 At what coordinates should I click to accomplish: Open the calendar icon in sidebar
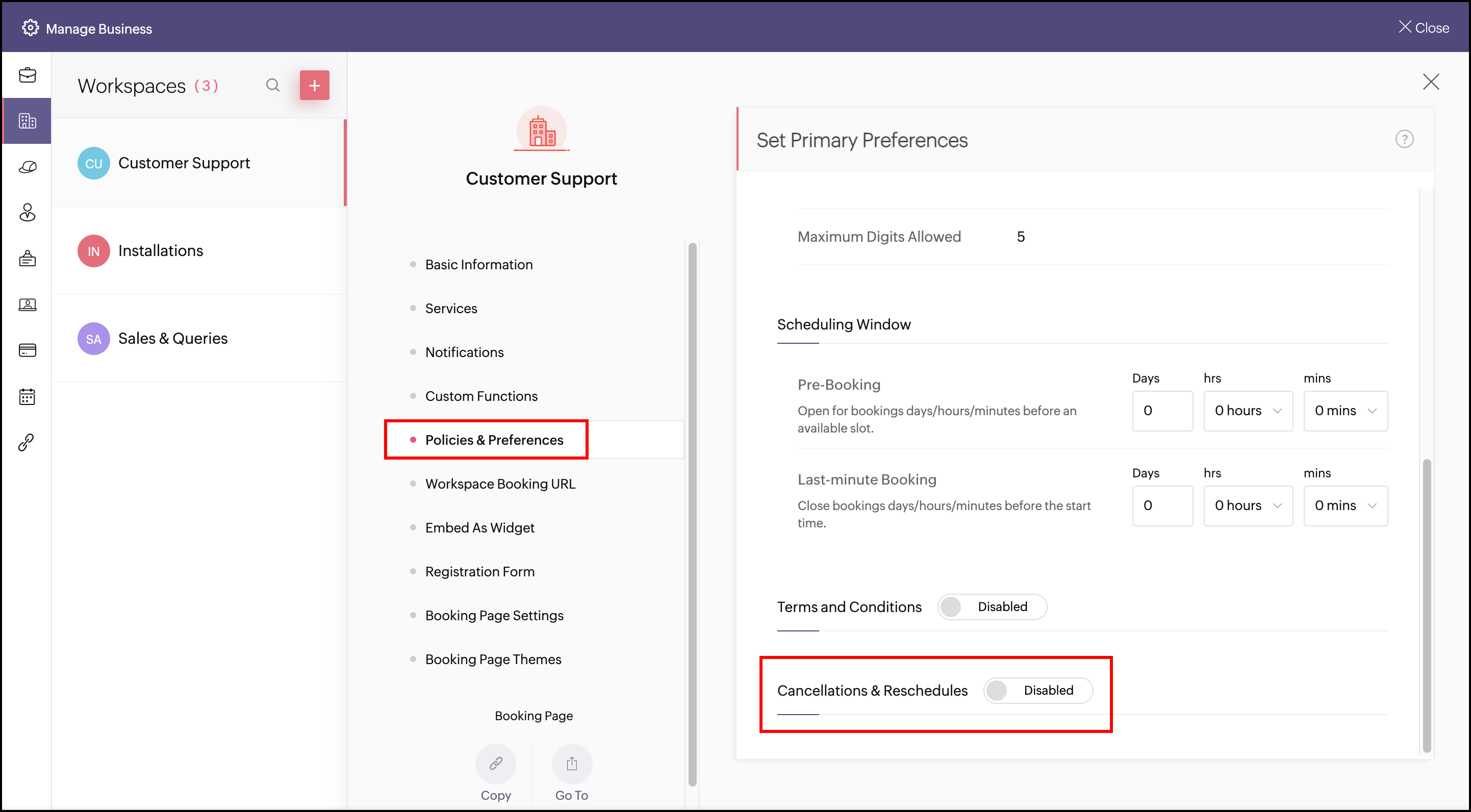tap(28, 396)
